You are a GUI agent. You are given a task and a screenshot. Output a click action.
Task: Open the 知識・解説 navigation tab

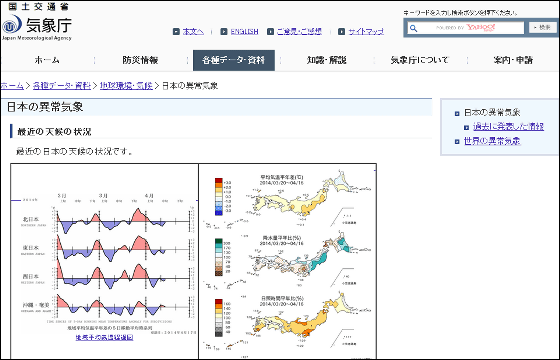(x=327, y=60)
